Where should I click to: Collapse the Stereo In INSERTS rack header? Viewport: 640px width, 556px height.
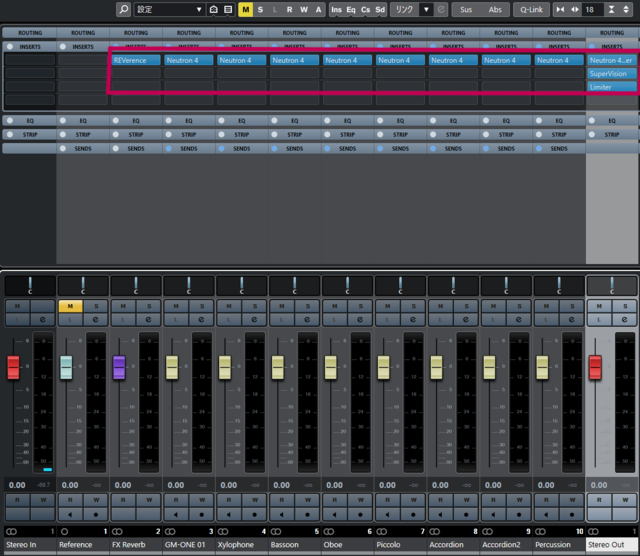click(29, 47)
